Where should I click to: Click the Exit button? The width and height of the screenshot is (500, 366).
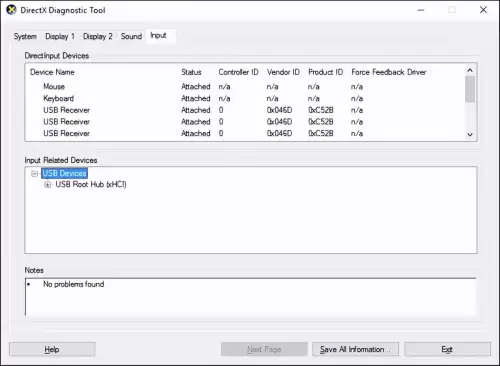tap(447, 349)
